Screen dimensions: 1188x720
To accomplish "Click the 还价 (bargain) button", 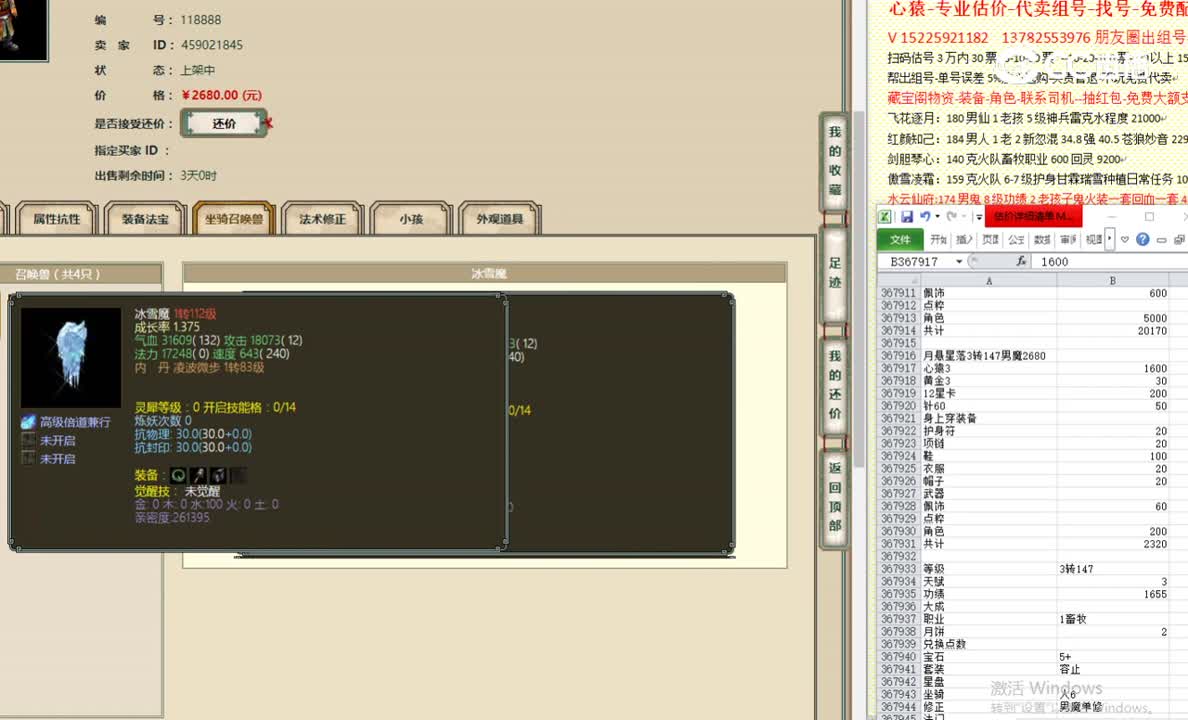I will coord(224,123).
